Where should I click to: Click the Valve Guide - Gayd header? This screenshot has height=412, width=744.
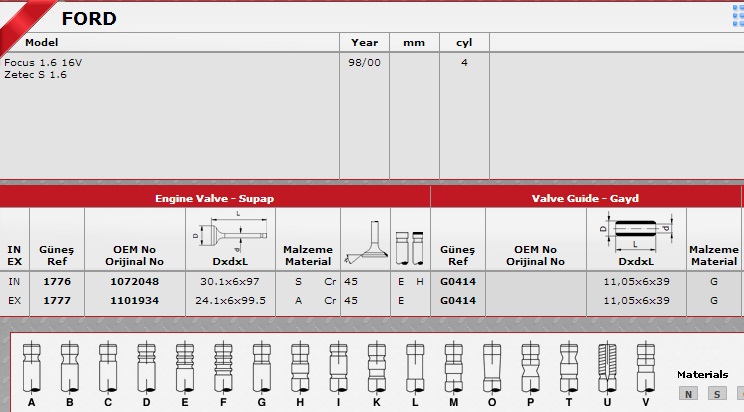point(585,198)
